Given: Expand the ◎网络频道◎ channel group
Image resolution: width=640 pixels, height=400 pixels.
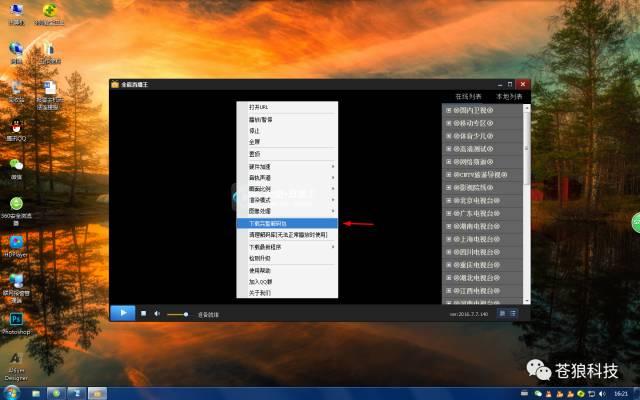Looking at the screenshot, I should (x=449, y=162).
